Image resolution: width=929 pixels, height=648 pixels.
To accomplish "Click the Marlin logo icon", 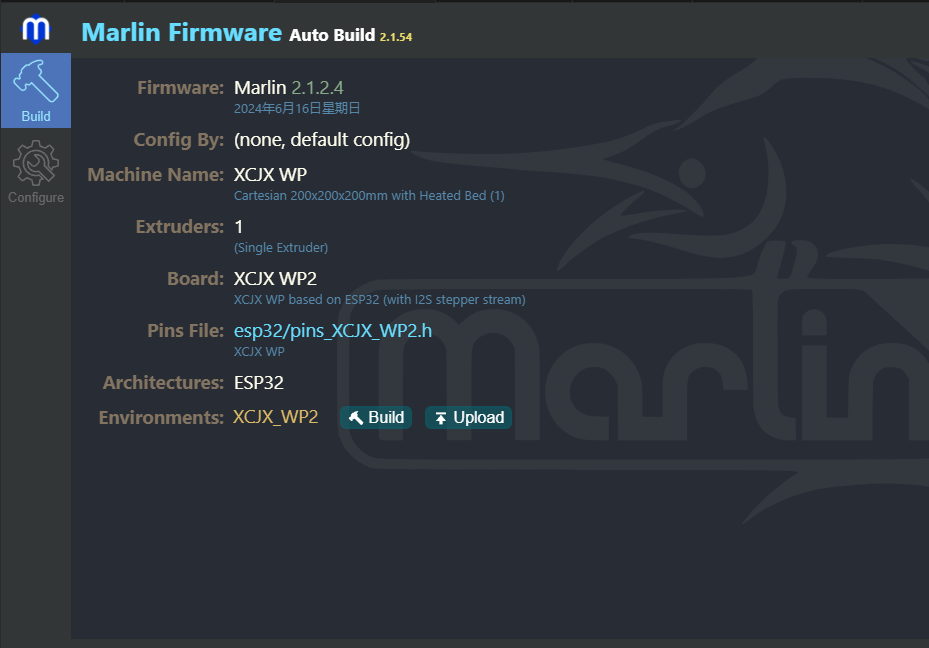I will [x=36, y=29].
